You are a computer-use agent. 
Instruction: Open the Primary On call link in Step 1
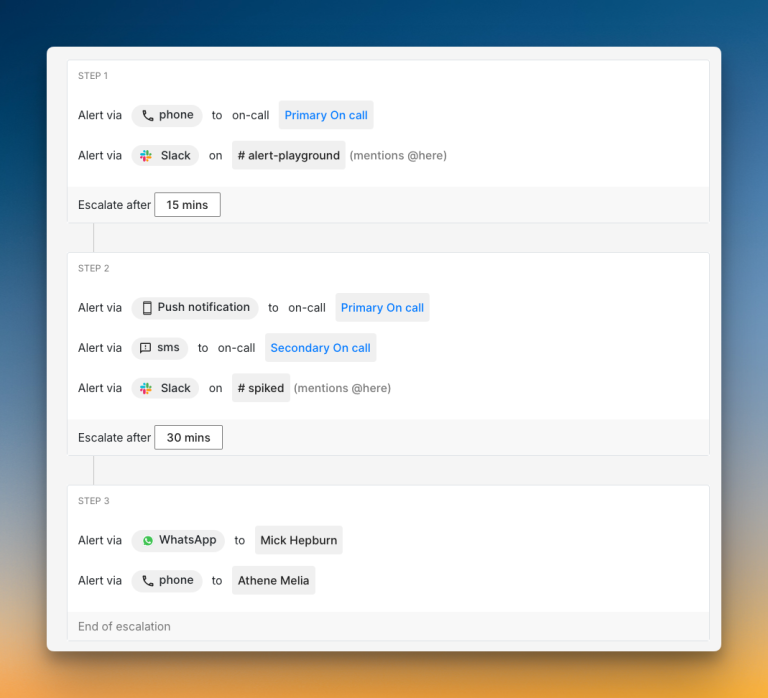[x=326, y=116]
